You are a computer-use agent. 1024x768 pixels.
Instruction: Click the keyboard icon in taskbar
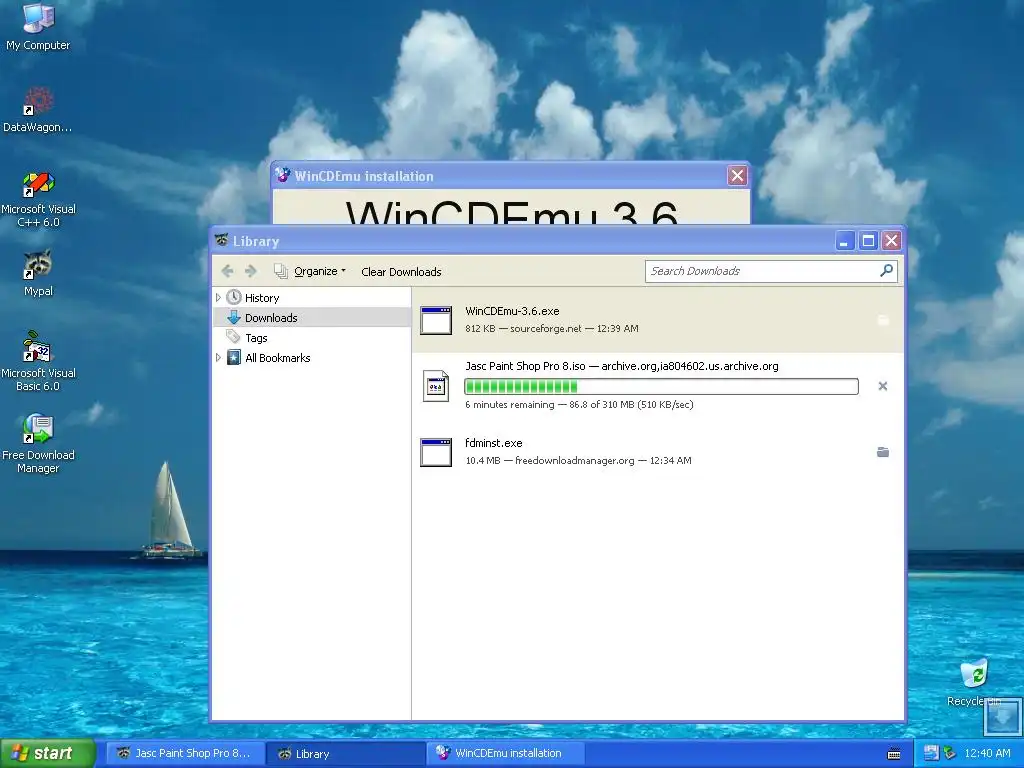coord(894,754)
